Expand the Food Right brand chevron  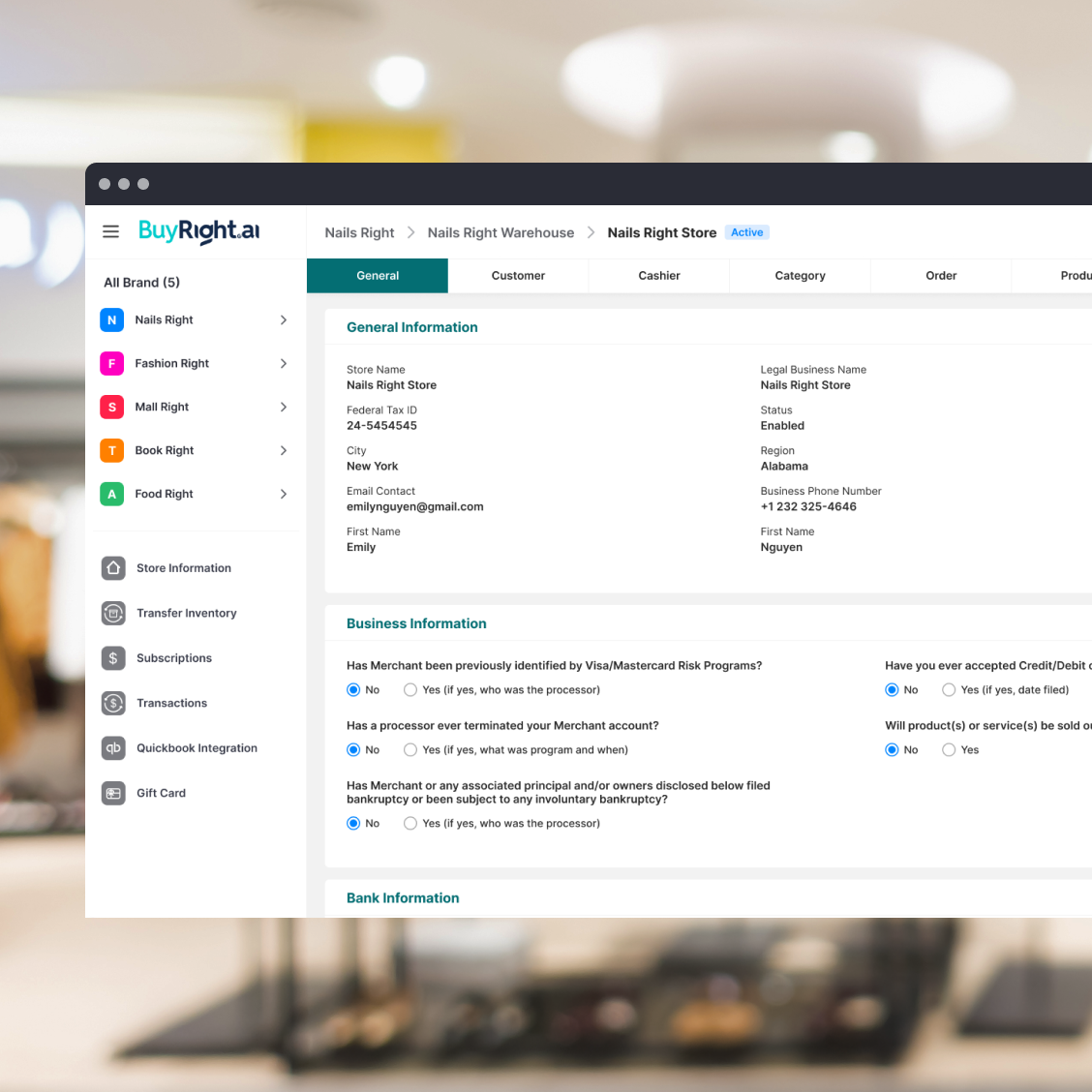[284, 494]
